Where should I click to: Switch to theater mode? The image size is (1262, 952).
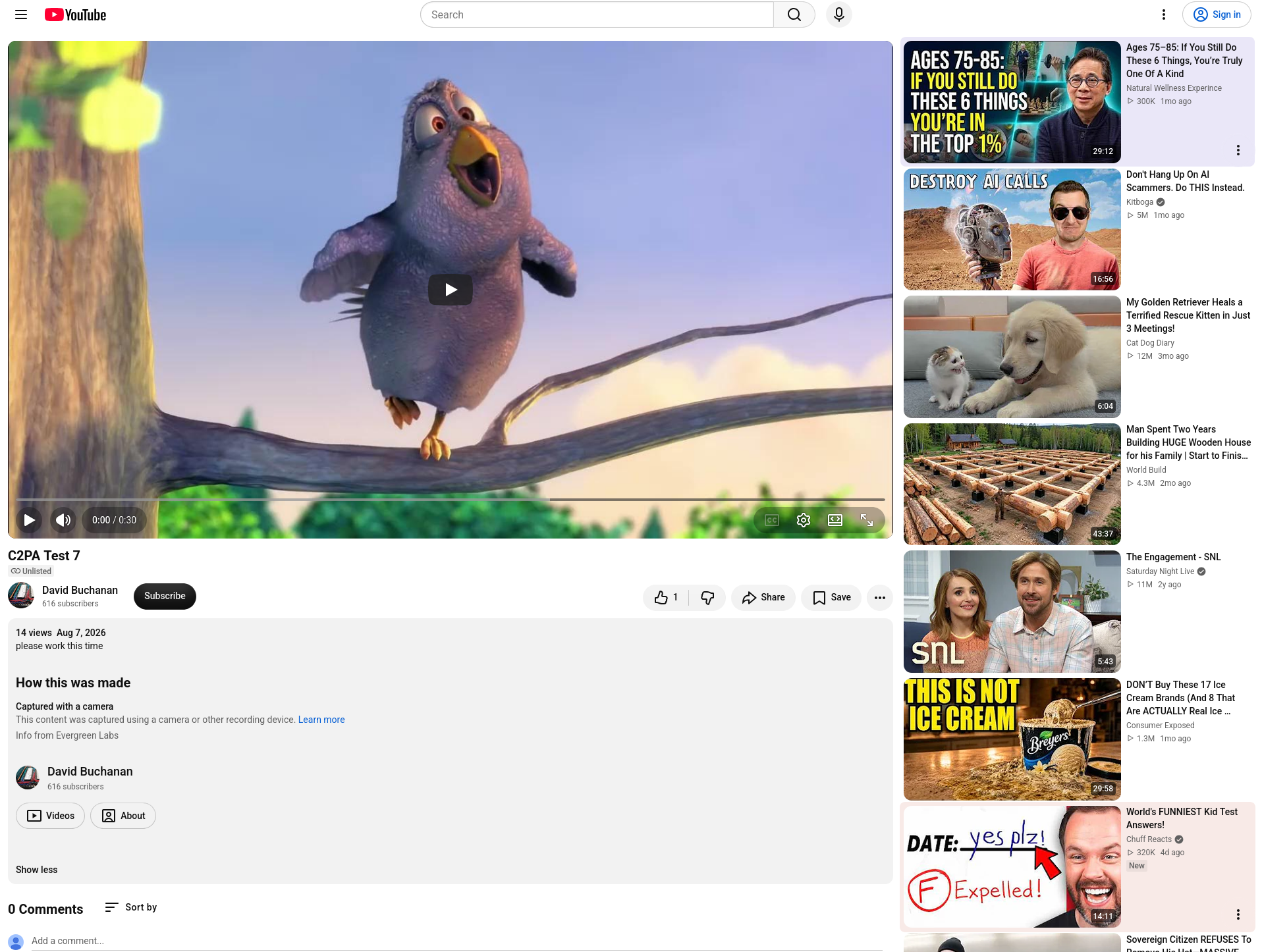835,520
